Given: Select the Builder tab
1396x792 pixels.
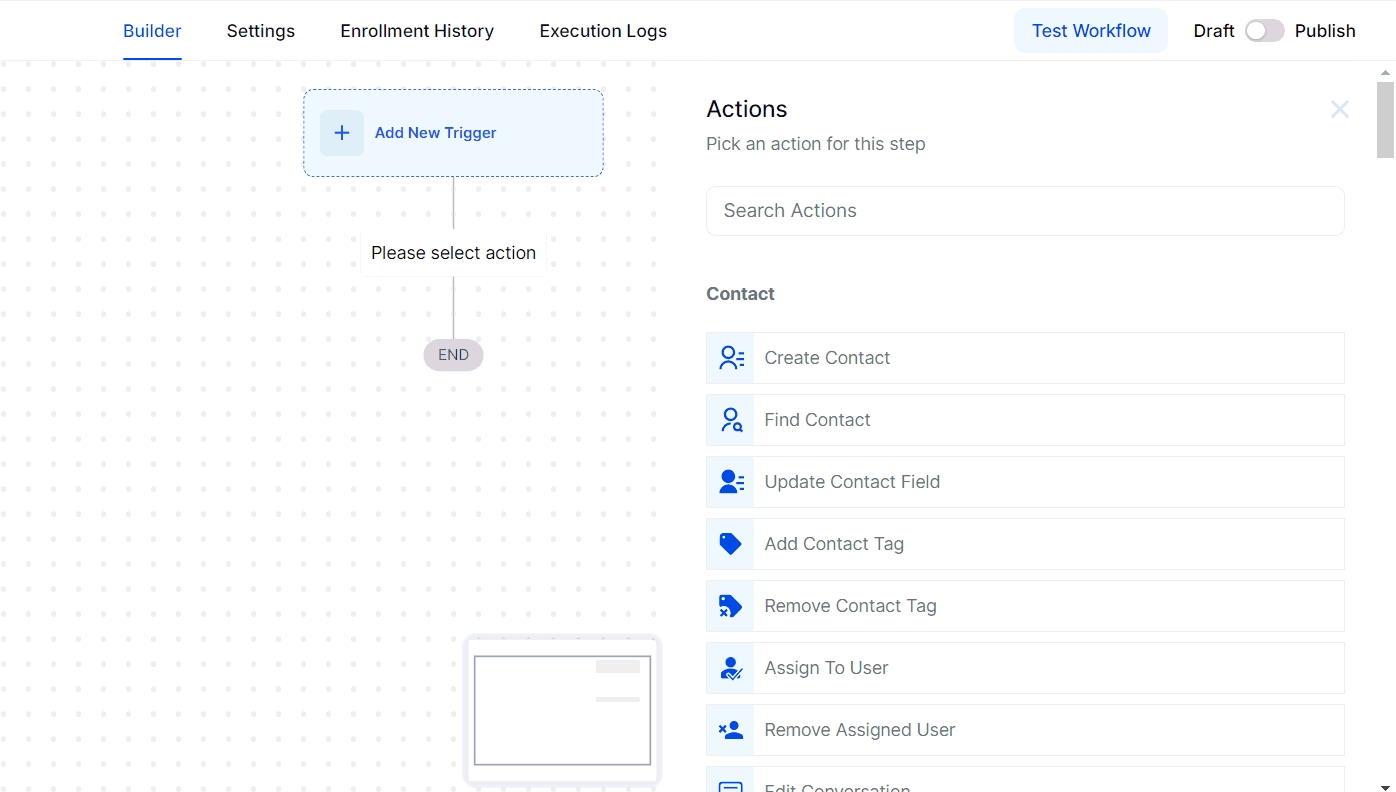Looking at the screenshot, I should coord(152,31).
